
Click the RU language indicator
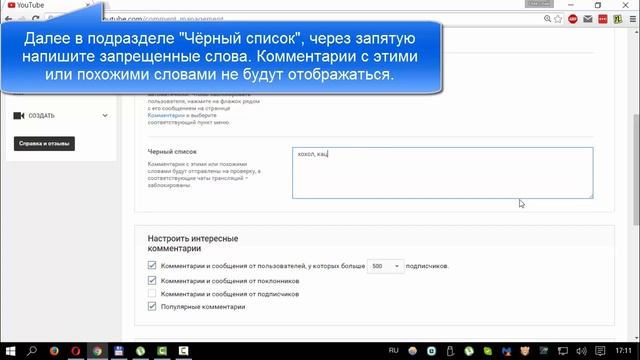[393, 351]
